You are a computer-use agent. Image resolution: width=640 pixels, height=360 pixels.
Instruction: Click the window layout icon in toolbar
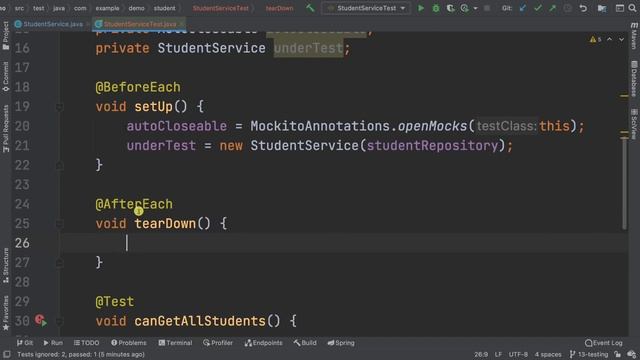(x=620, y=8)
